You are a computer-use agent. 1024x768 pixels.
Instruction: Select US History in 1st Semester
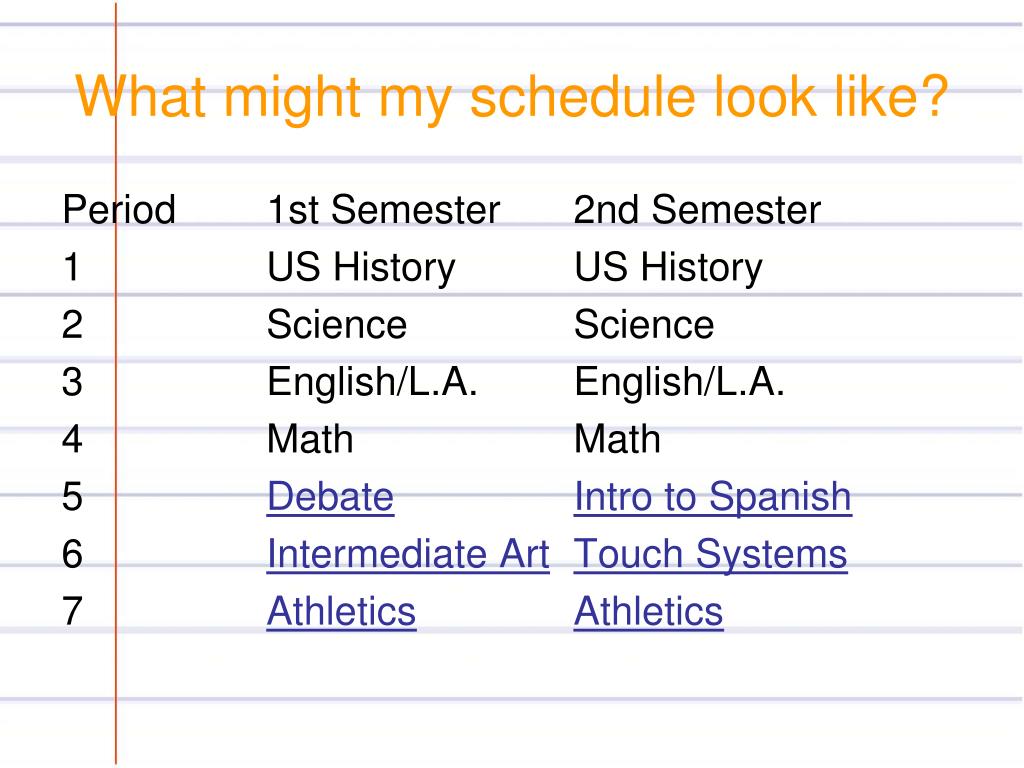click(361, 268)
